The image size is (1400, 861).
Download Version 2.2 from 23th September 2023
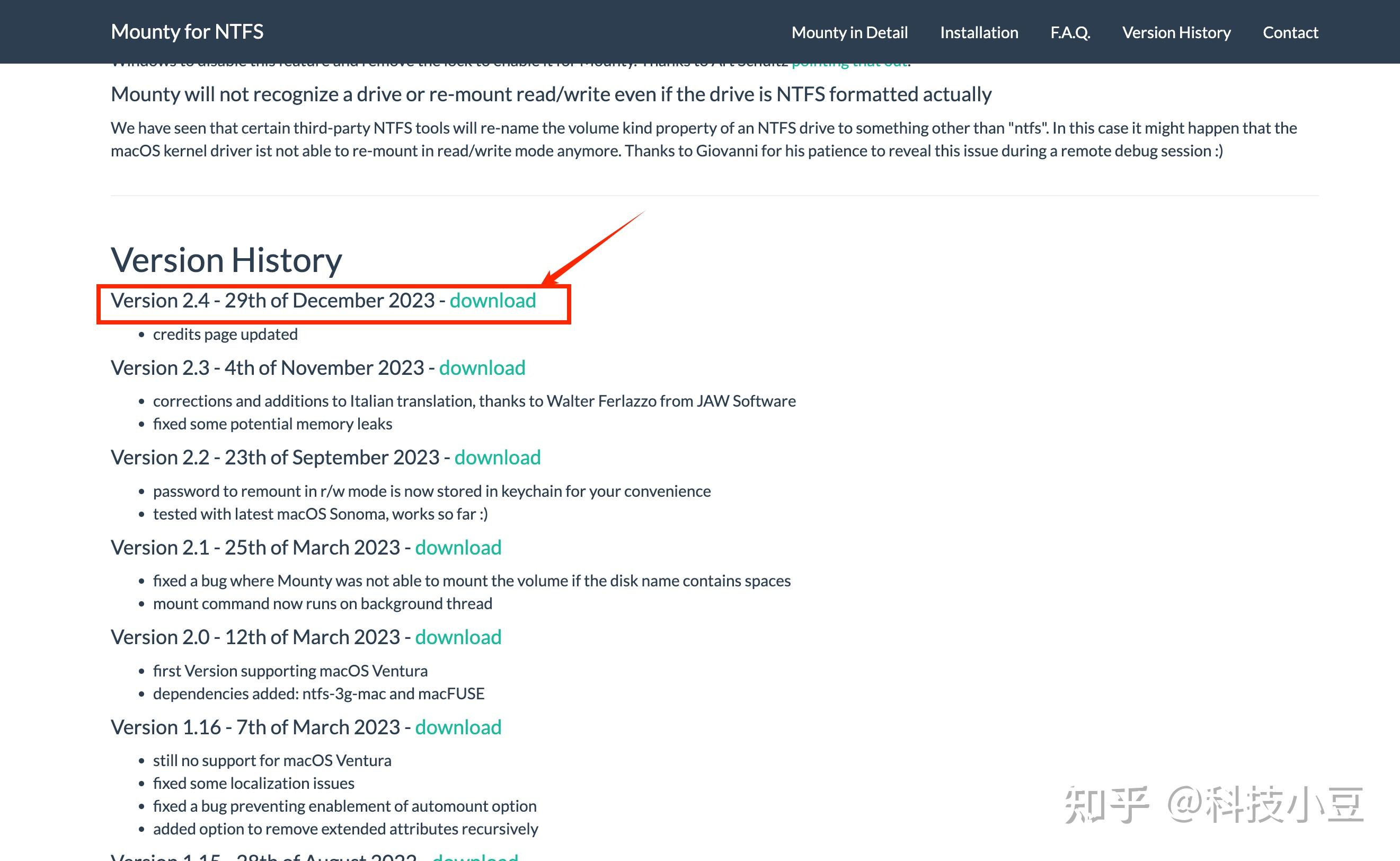click(497, 457)
